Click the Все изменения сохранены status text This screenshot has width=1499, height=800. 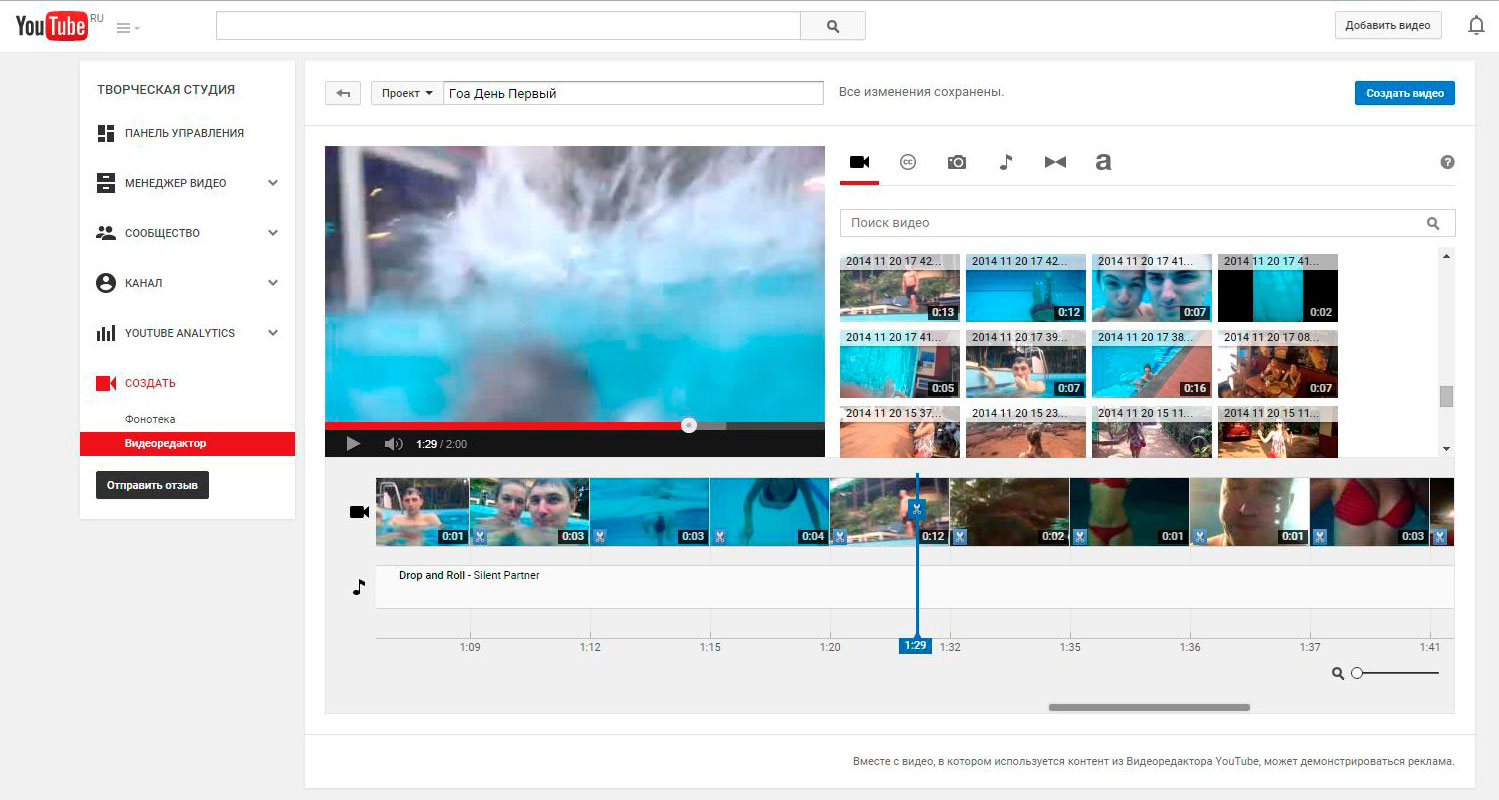[x=921, y=92]
